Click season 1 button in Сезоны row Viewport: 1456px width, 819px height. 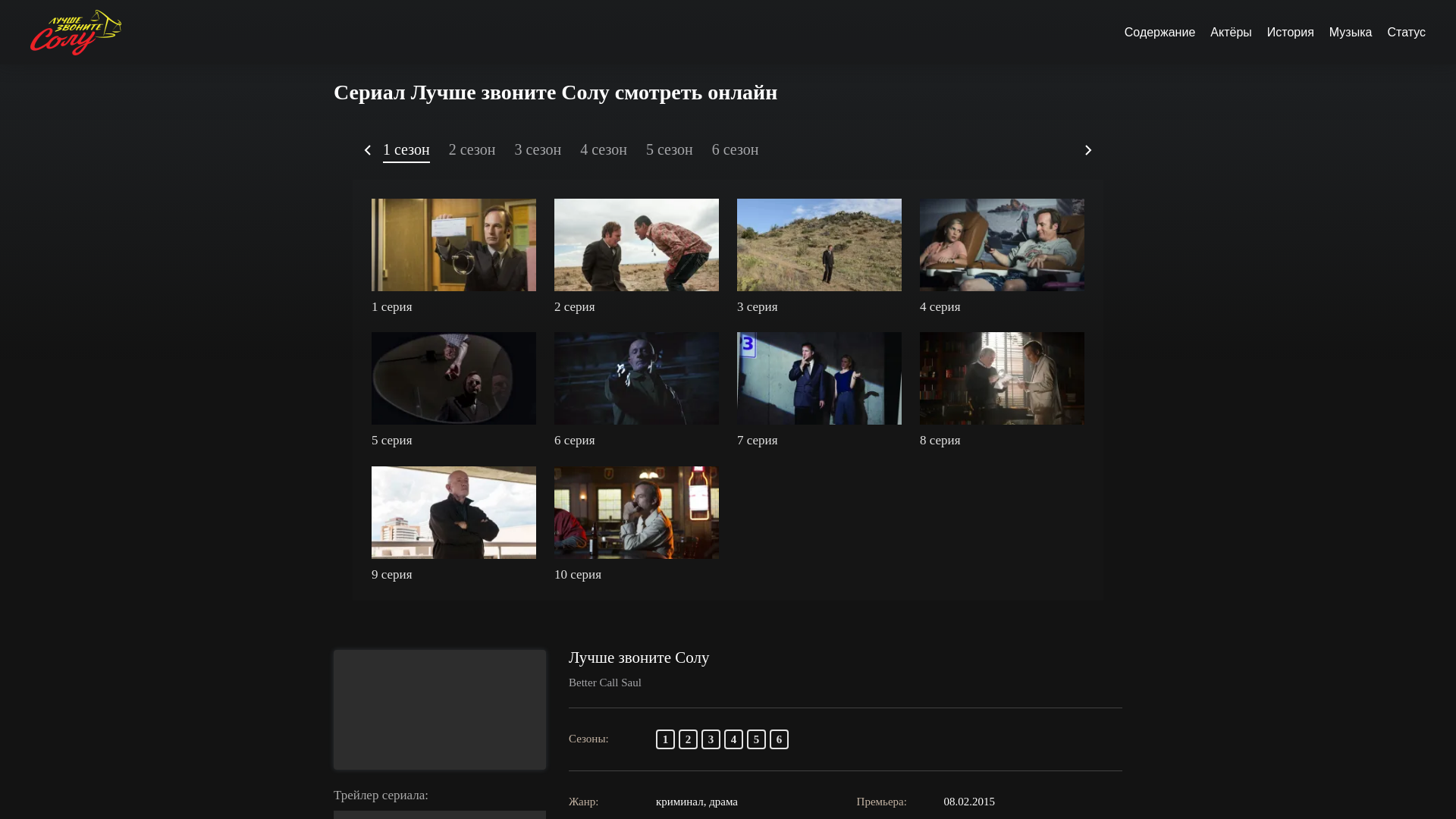pyautogui.click(x=665, y=739)
